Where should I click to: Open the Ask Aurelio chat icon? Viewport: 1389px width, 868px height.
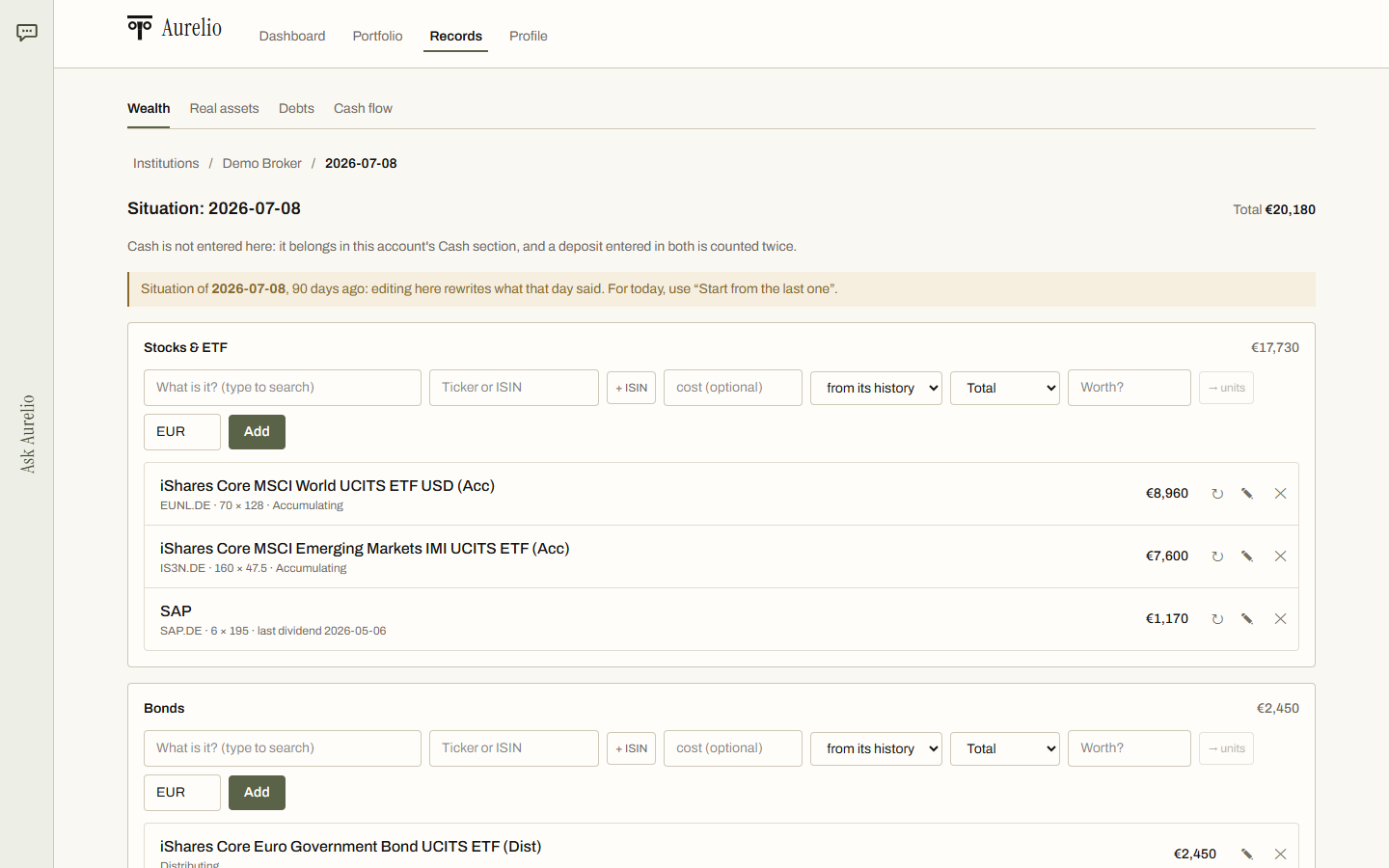pyautogui.click(x=27, y=33)
